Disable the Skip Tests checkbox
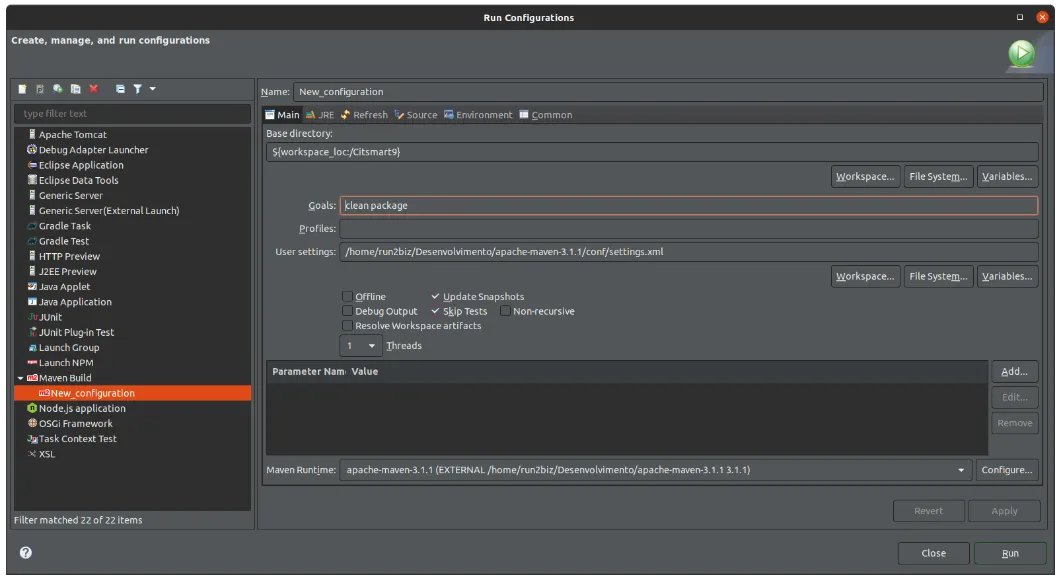 point(435,311)
